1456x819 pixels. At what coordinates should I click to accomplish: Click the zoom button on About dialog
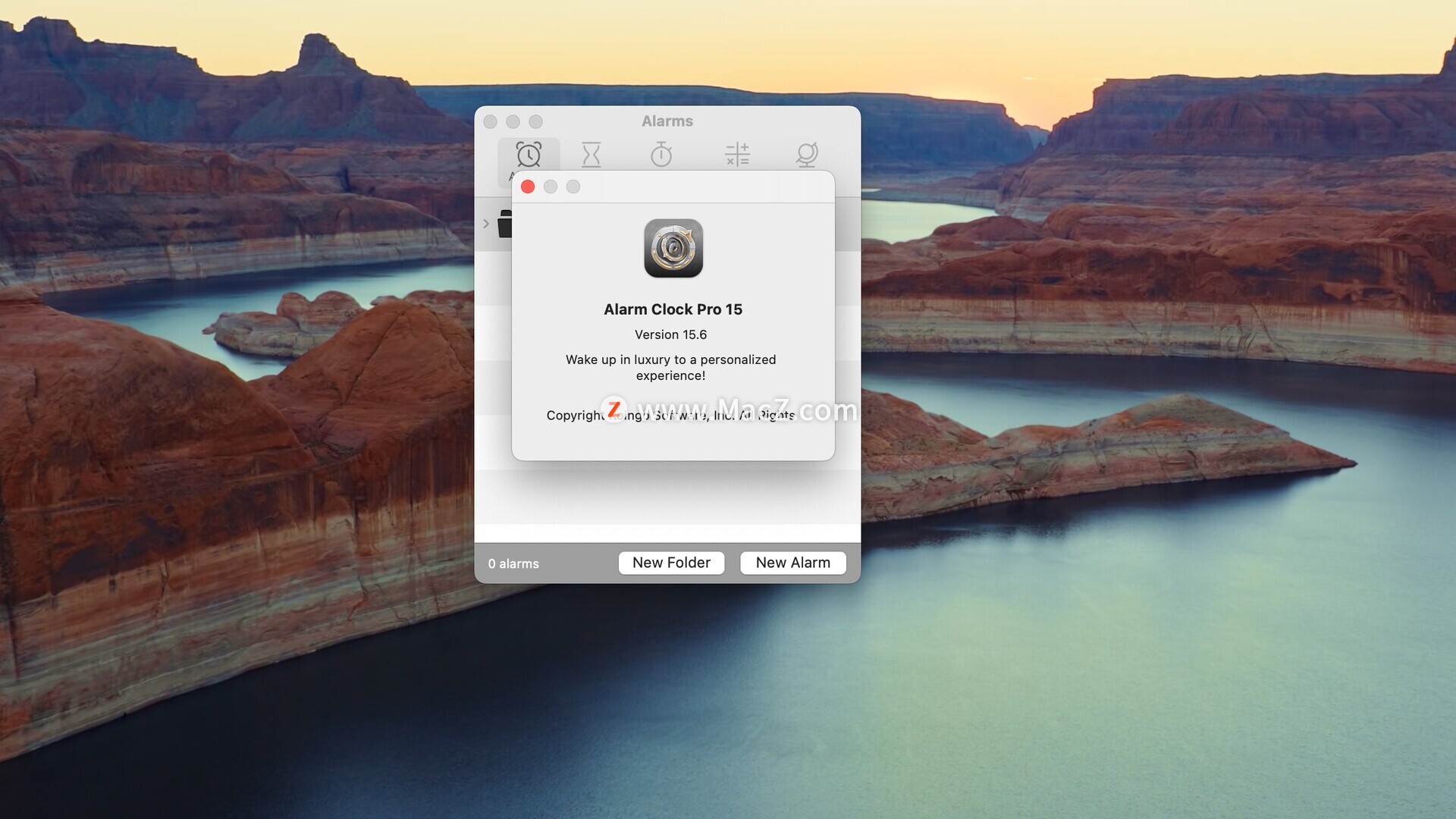(x=573, y=187)
